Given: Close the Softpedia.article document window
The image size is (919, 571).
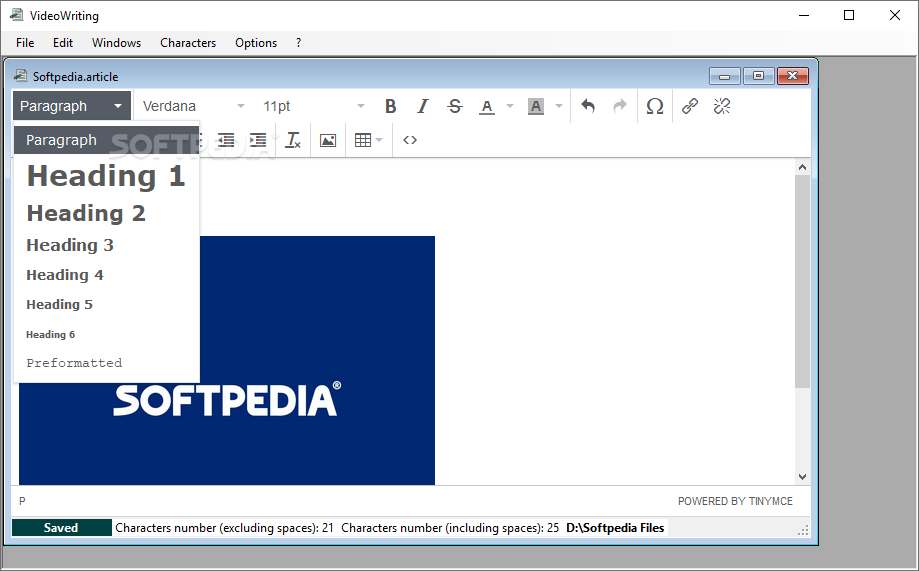Looking at the screenshot, I should coord(792,76).
